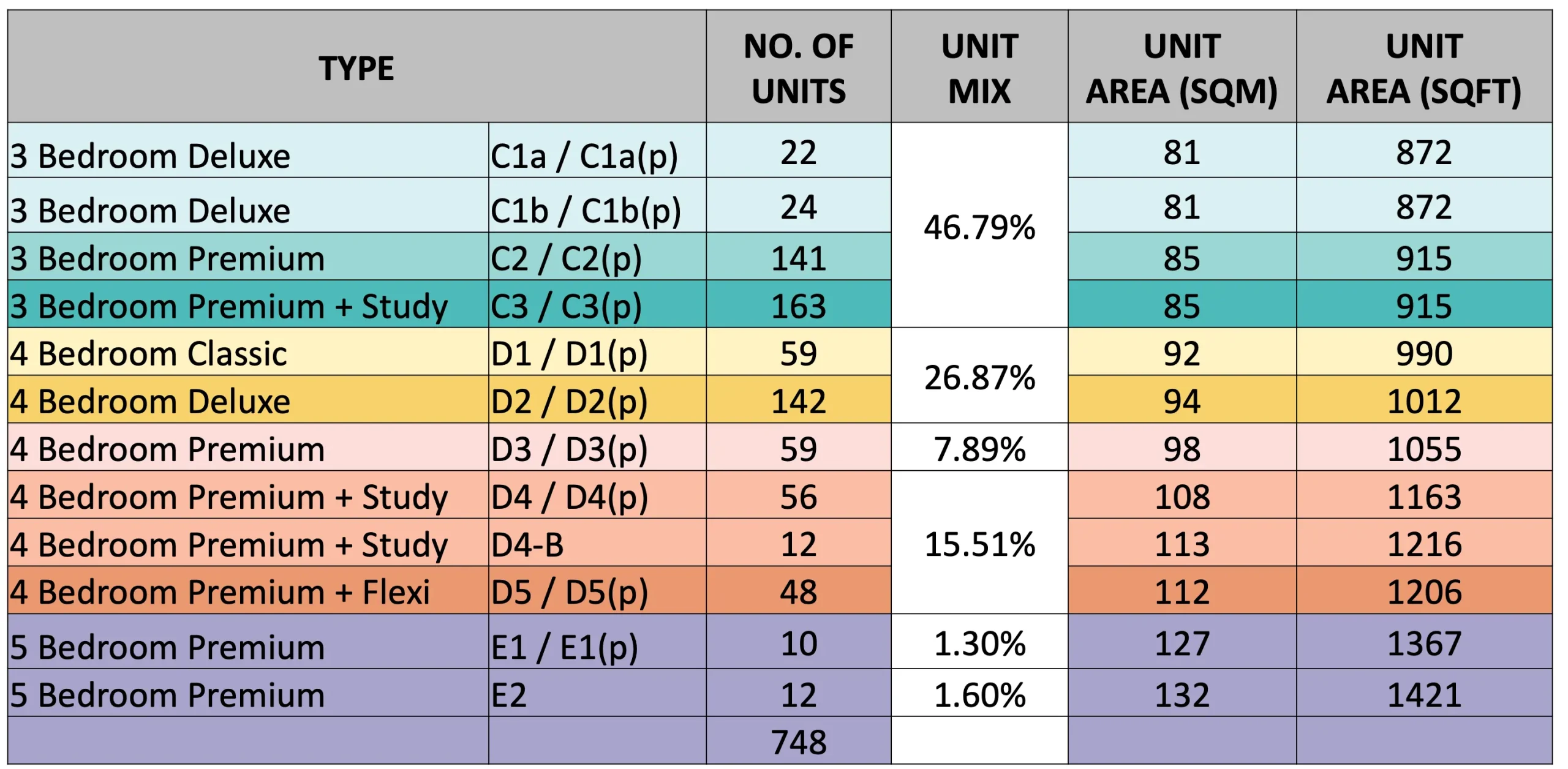The height and width of the screenshot is (769, 1568).
Task: Click the 163 units cell
Action: [x=798, y=306]
